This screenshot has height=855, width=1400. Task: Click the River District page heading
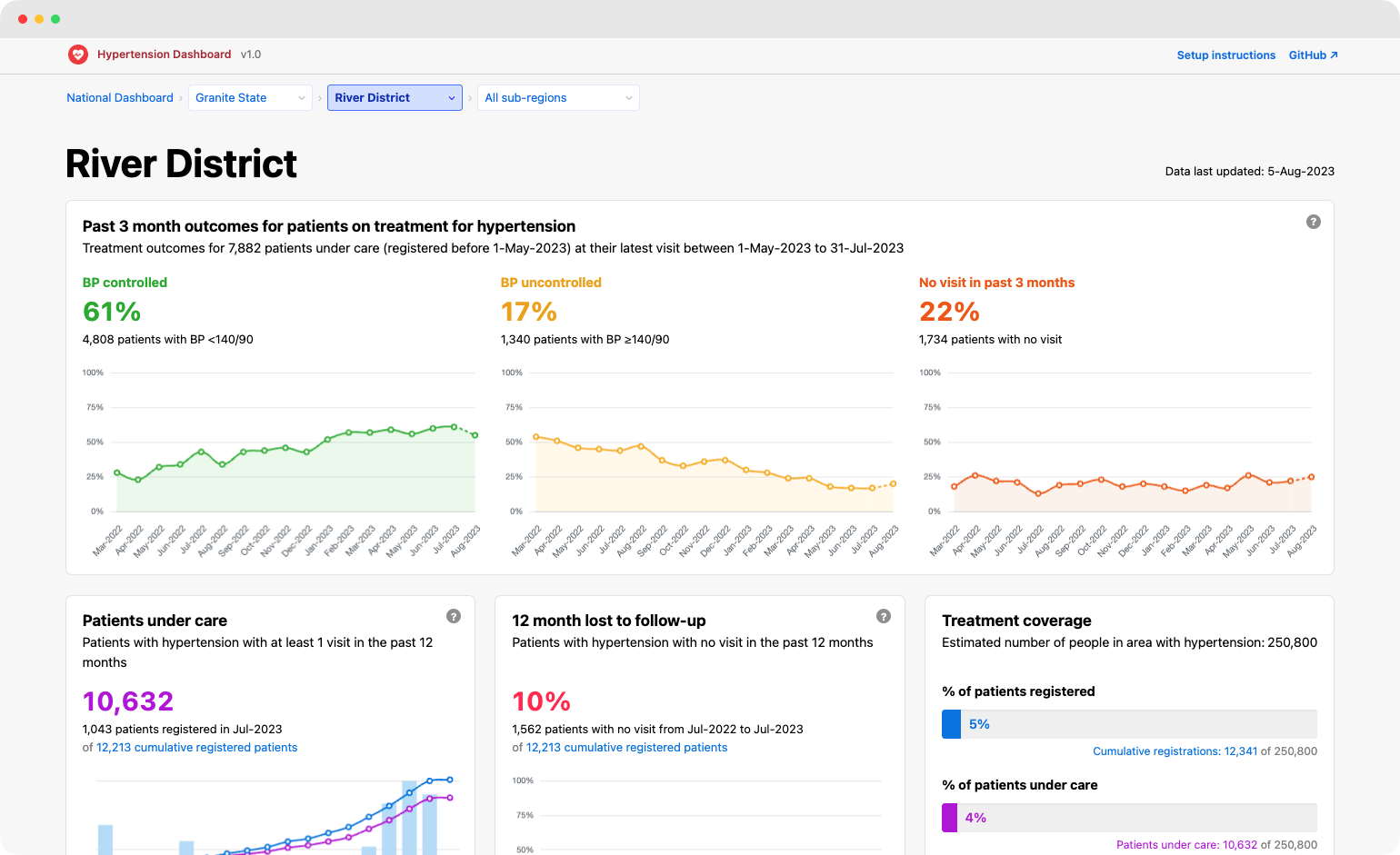pos(182,164)
